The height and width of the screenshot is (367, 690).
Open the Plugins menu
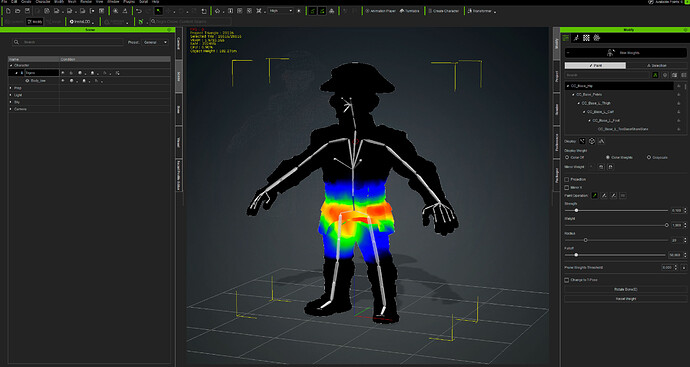(x=128, y=2)
